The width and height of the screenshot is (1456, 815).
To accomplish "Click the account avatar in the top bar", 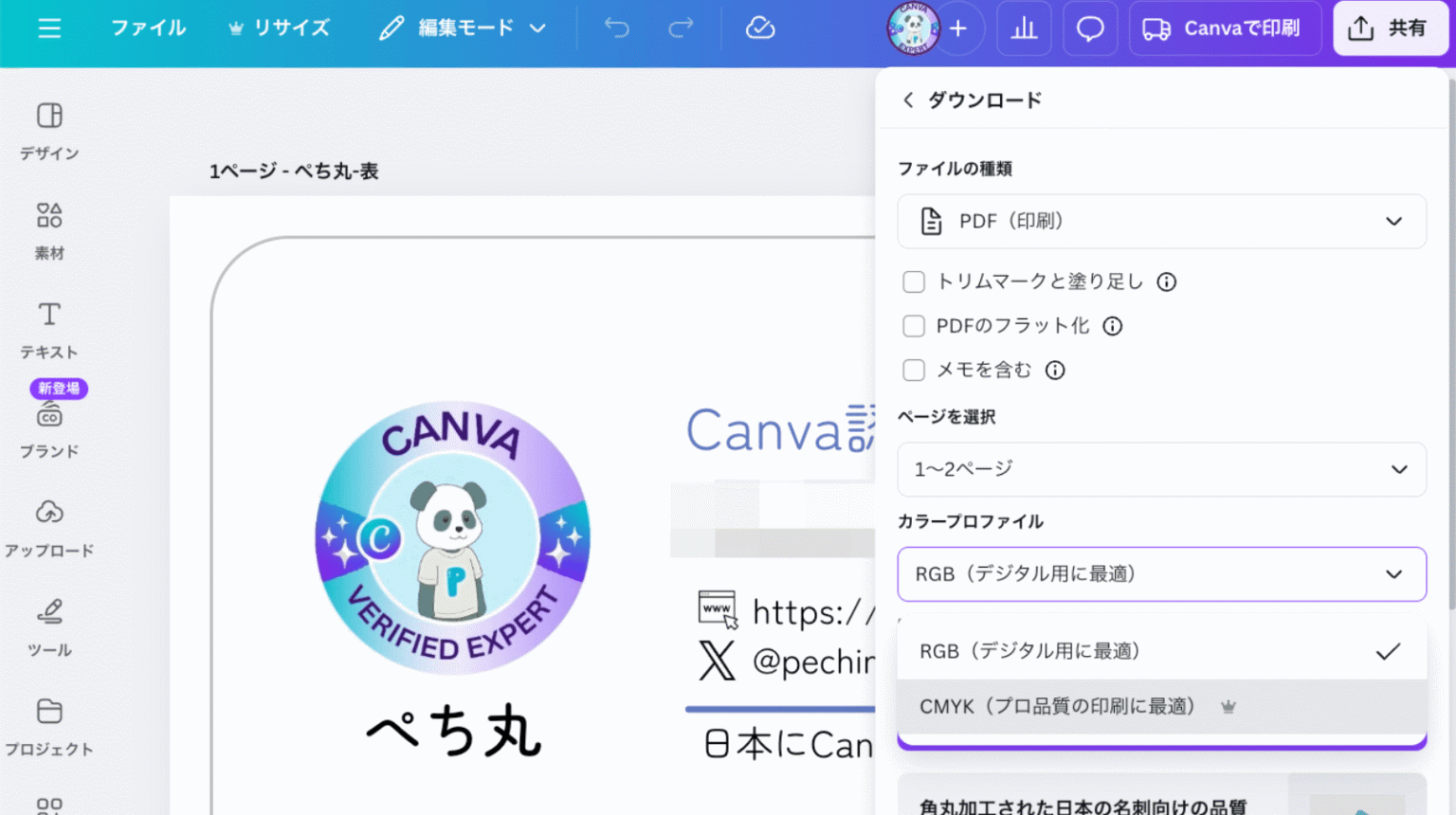I will (912, 30).
